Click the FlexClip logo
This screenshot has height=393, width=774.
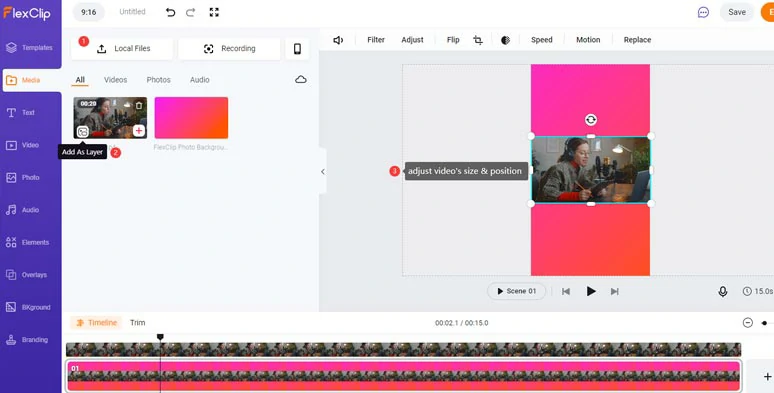(x=27, y=13)
